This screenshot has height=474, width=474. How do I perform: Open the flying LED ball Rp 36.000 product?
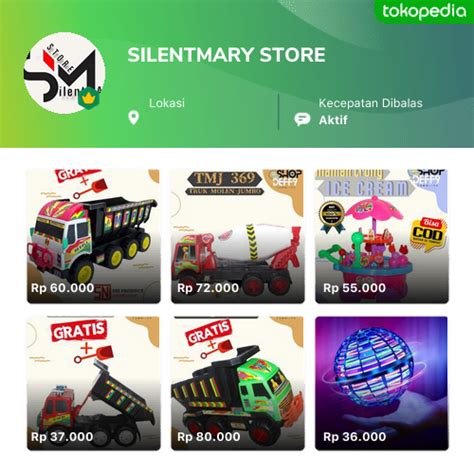[382, 383]
